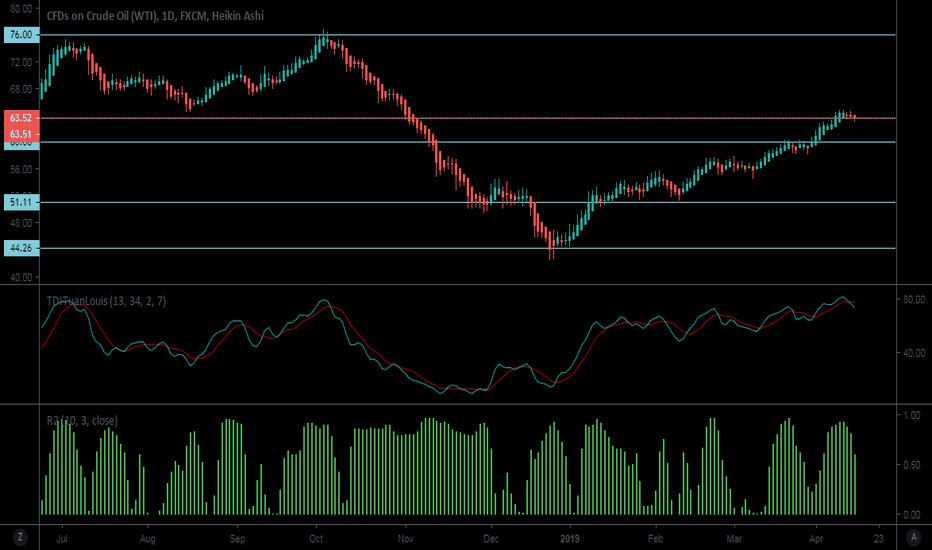Open the CFDs on Crude Oil (WTI) chart title
This screenshot has height=550, width=932.
pyautogui.click(x=155, y=16)
